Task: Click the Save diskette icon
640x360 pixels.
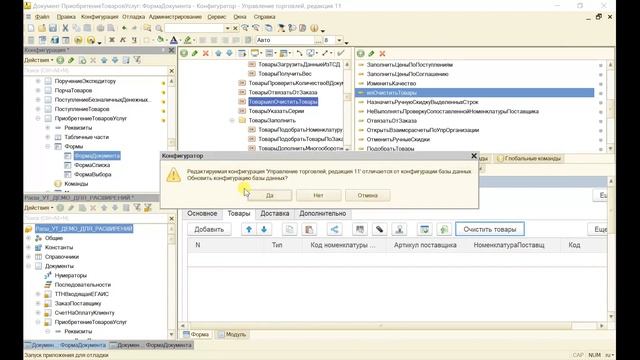Action: 53,28
